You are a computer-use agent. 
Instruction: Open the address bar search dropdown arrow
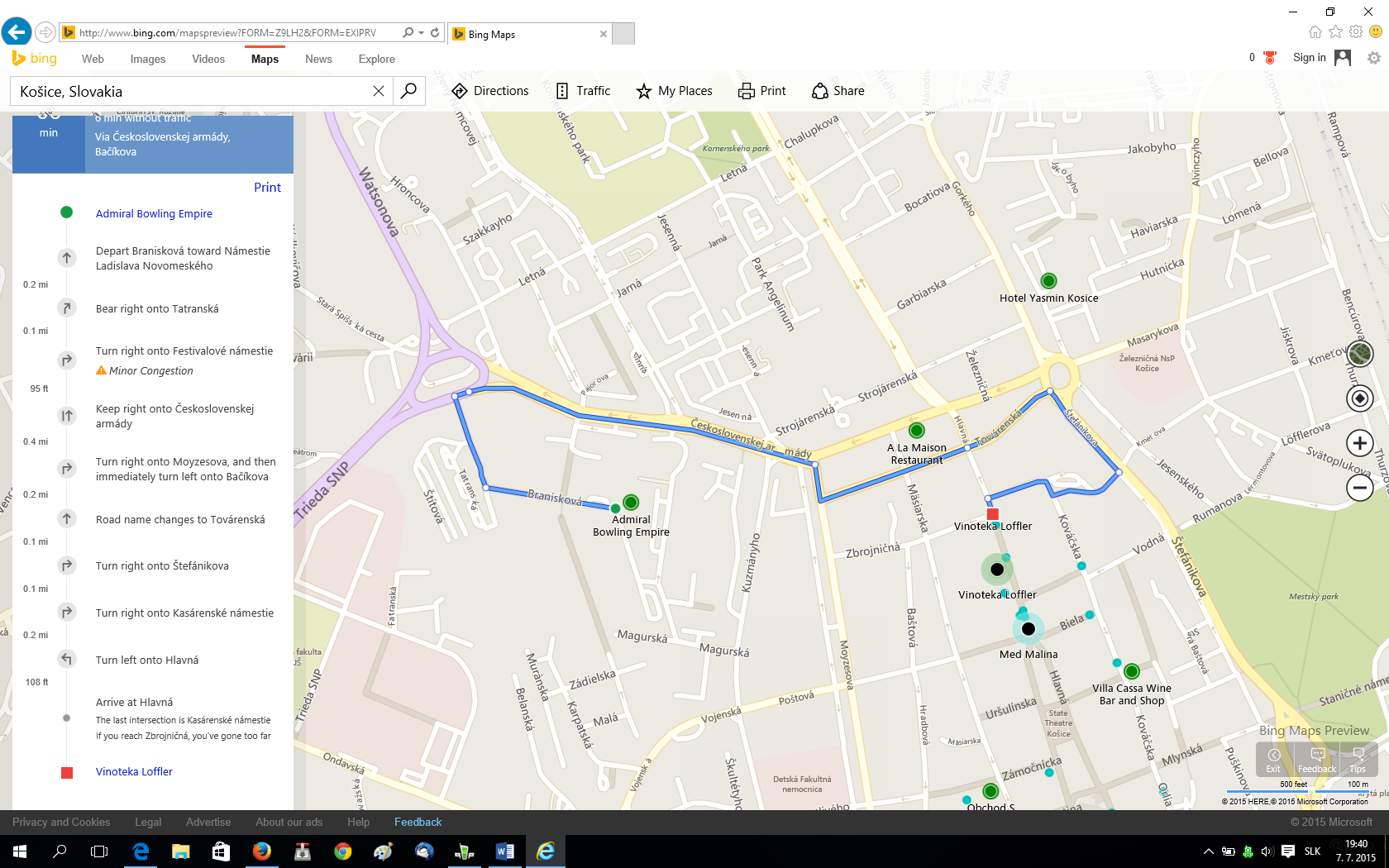421,33
